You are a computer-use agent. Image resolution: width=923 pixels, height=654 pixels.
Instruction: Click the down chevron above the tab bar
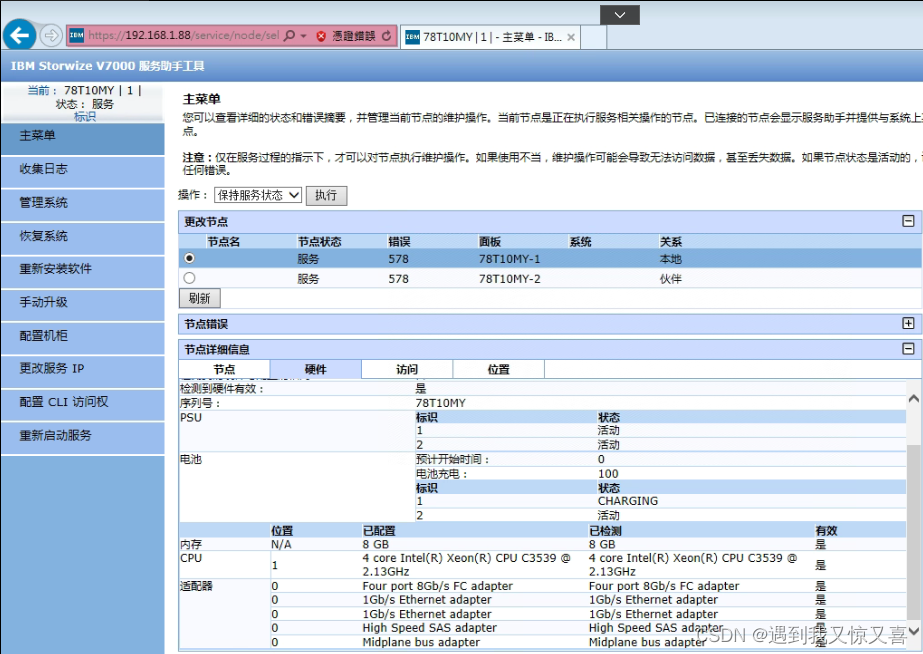click(x=619, y=14)
